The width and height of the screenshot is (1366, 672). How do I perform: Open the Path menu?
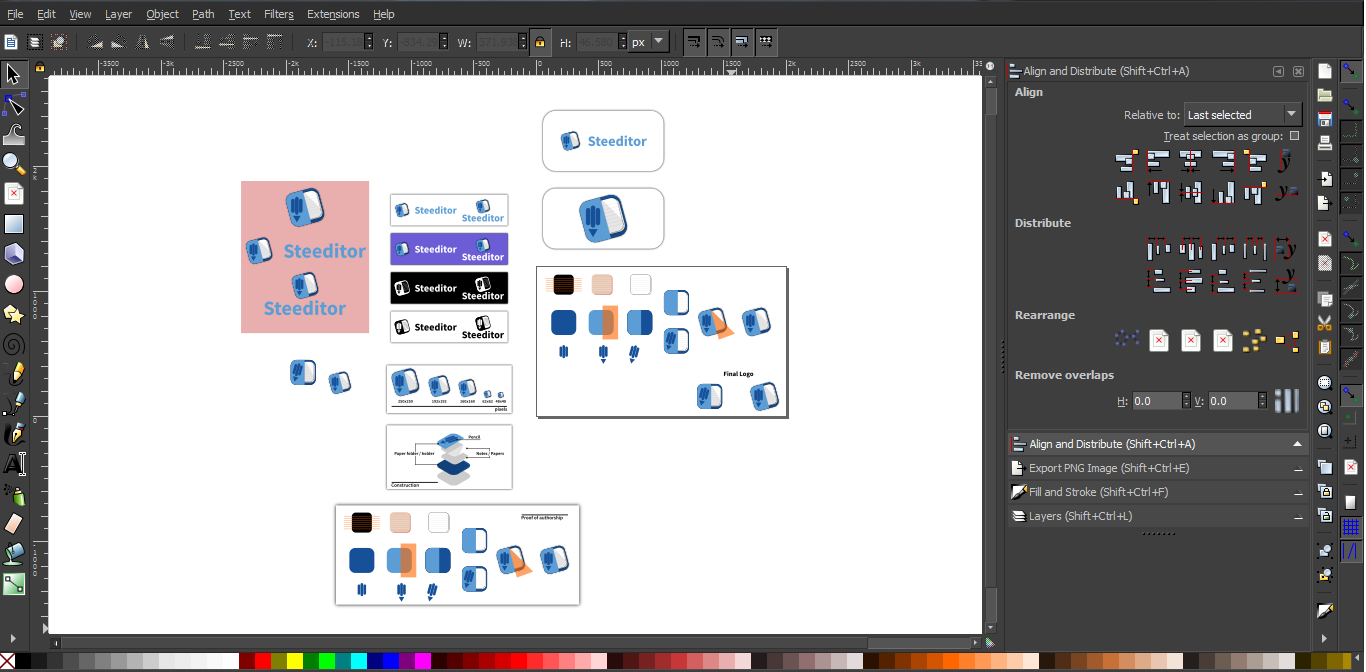pos(203,14)
